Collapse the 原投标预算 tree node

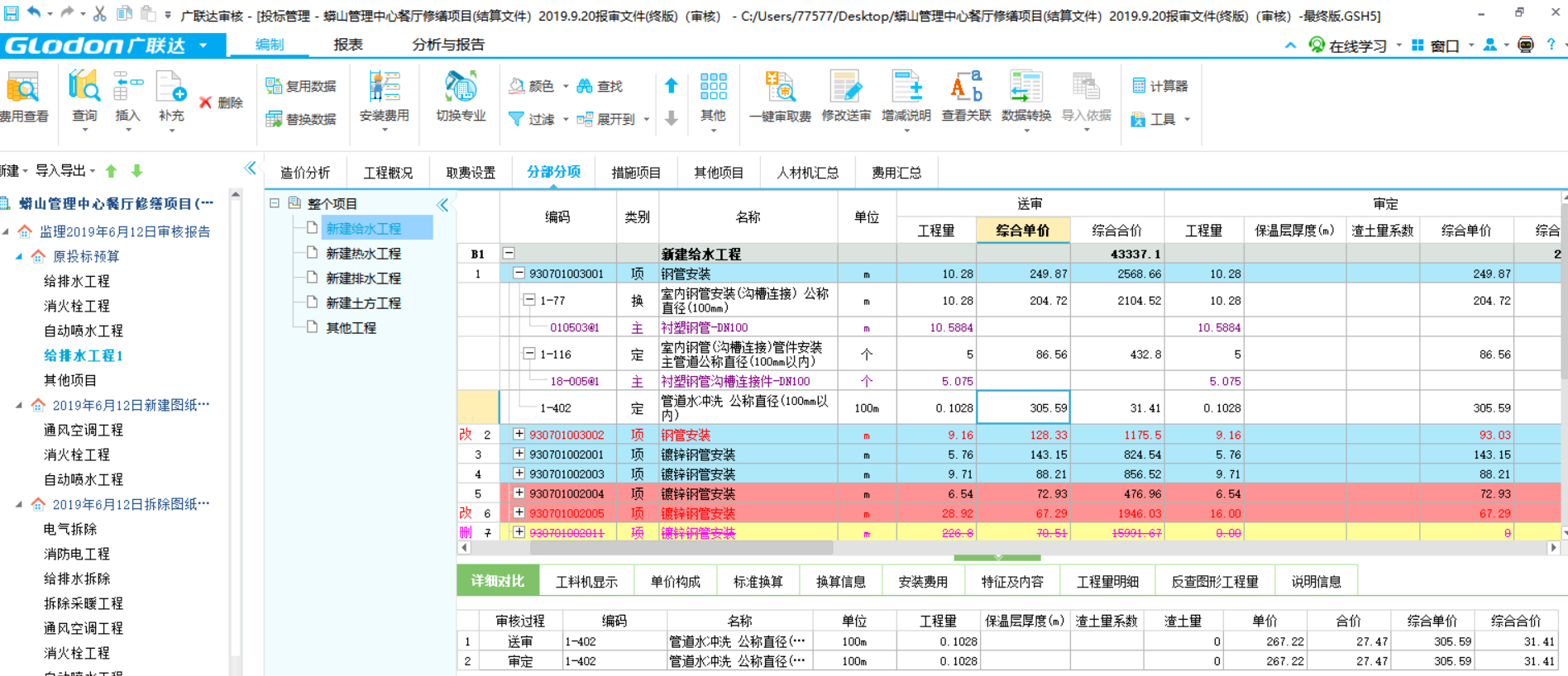(19, 256)
